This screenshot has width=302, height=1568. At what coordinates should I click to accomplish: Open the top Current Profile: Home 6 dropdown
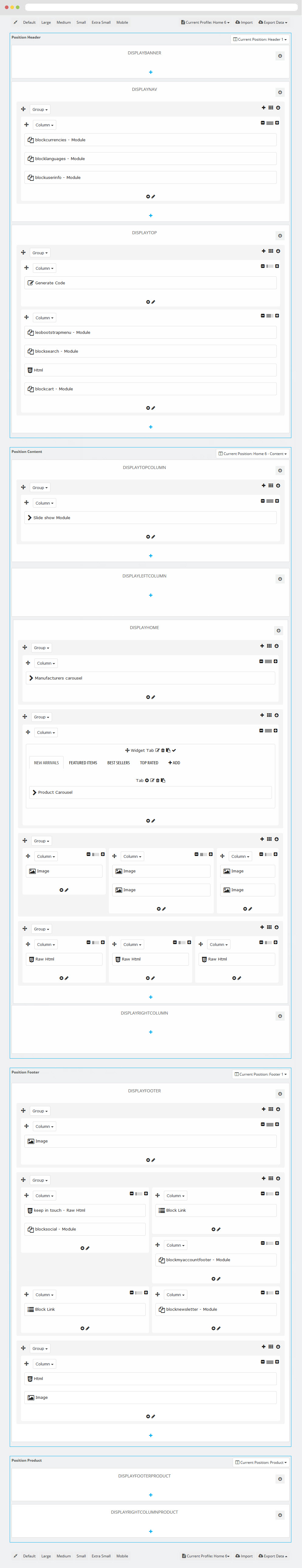(205, 22)
